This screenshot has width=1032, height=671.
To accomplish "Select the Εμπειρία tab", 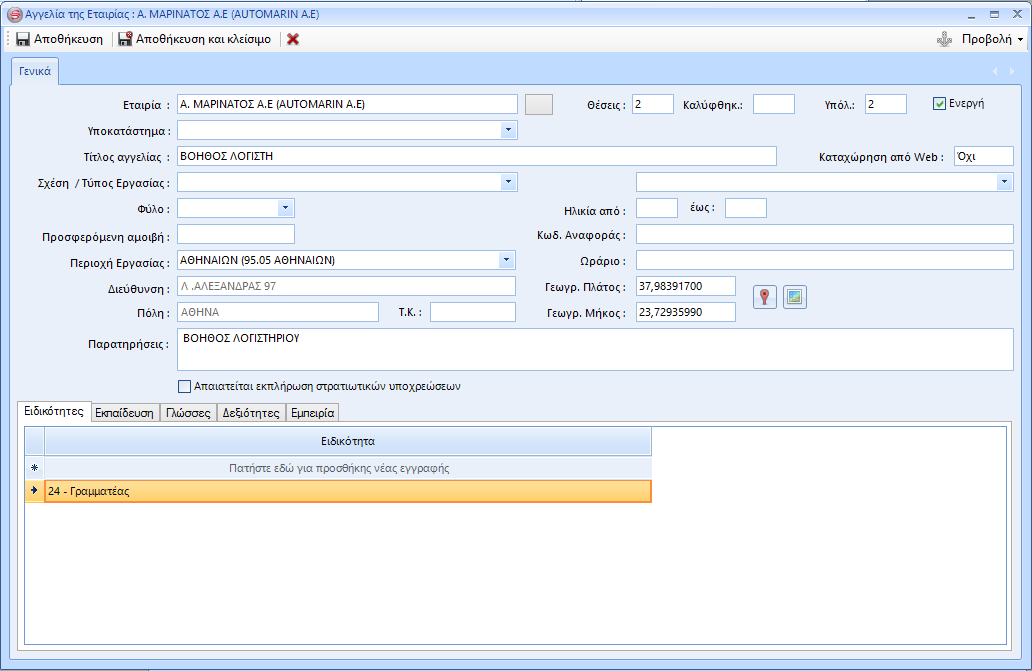I will pos(312,413).
